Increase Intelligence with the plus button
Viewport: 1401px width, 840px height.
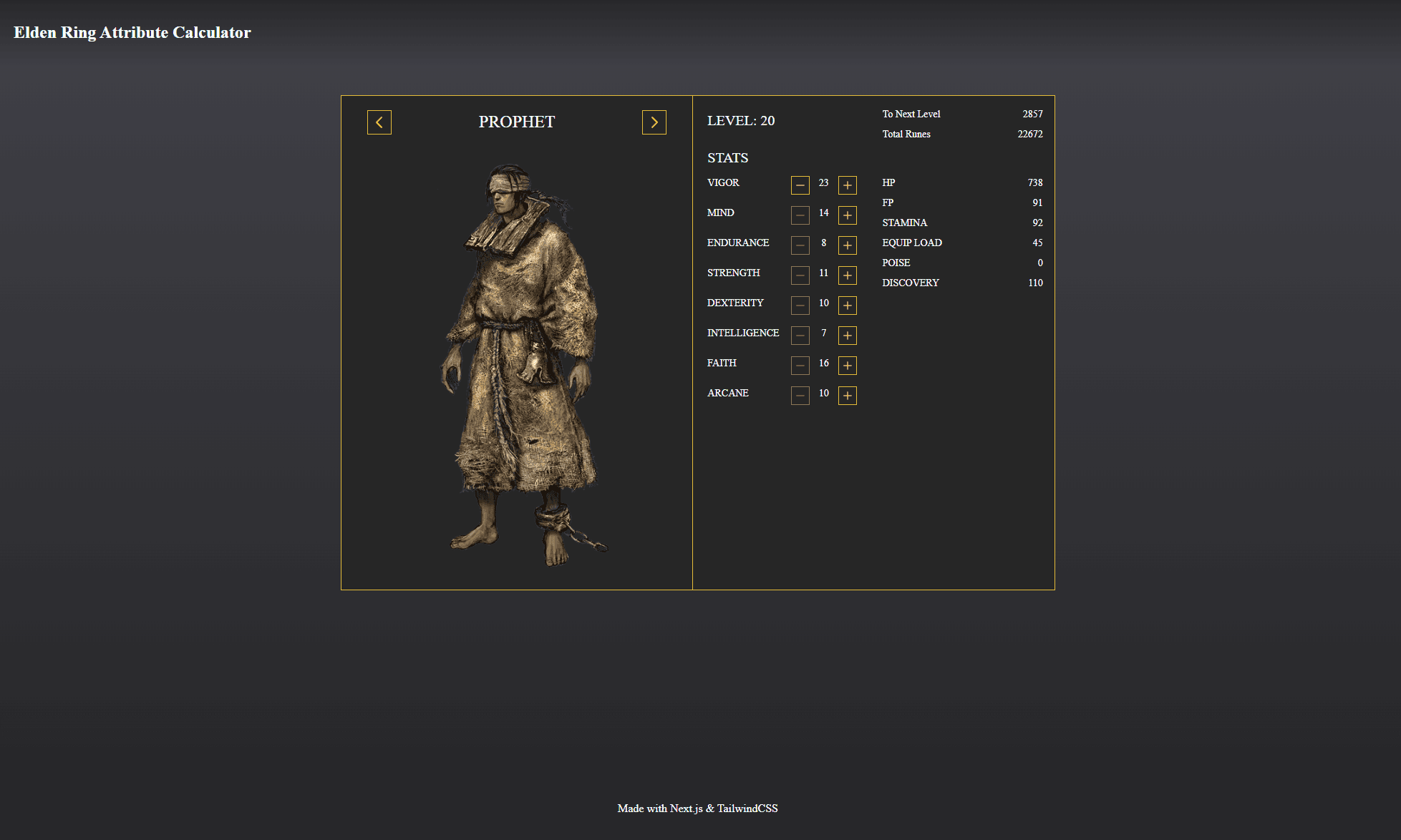tap(848, 336)
